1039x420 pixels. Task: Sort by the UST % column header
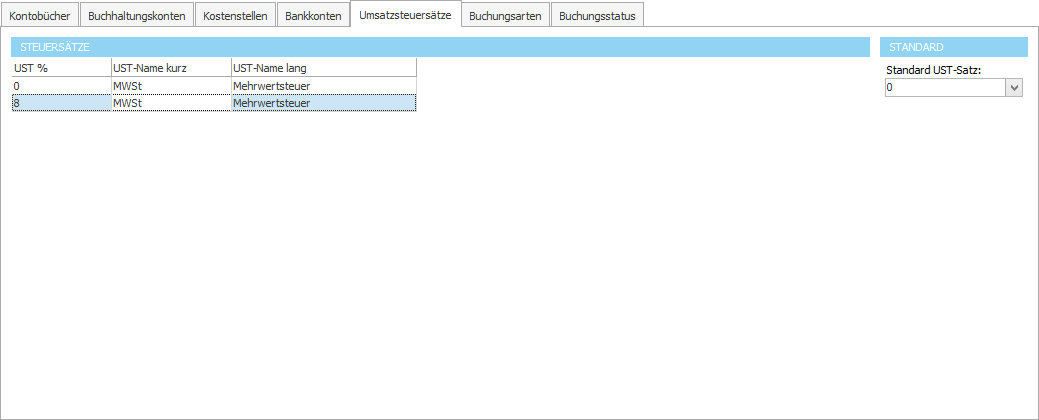60,68
